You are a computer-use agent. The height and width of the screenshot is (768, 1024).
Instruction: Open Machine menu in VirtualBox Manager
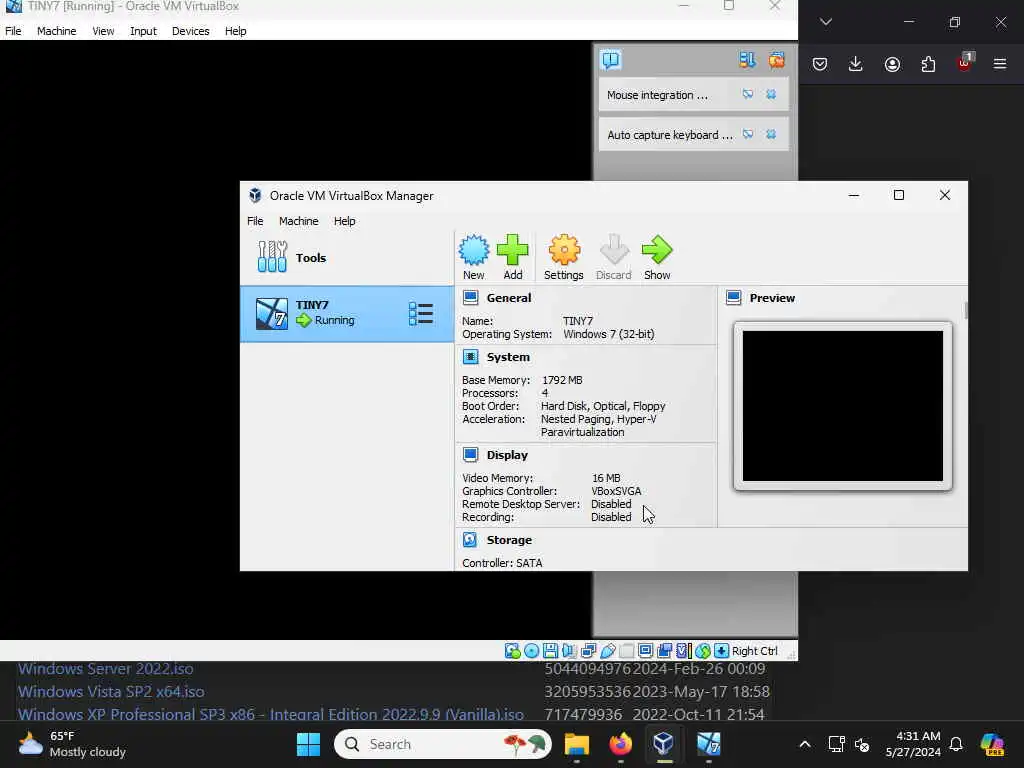pos(298,221)
